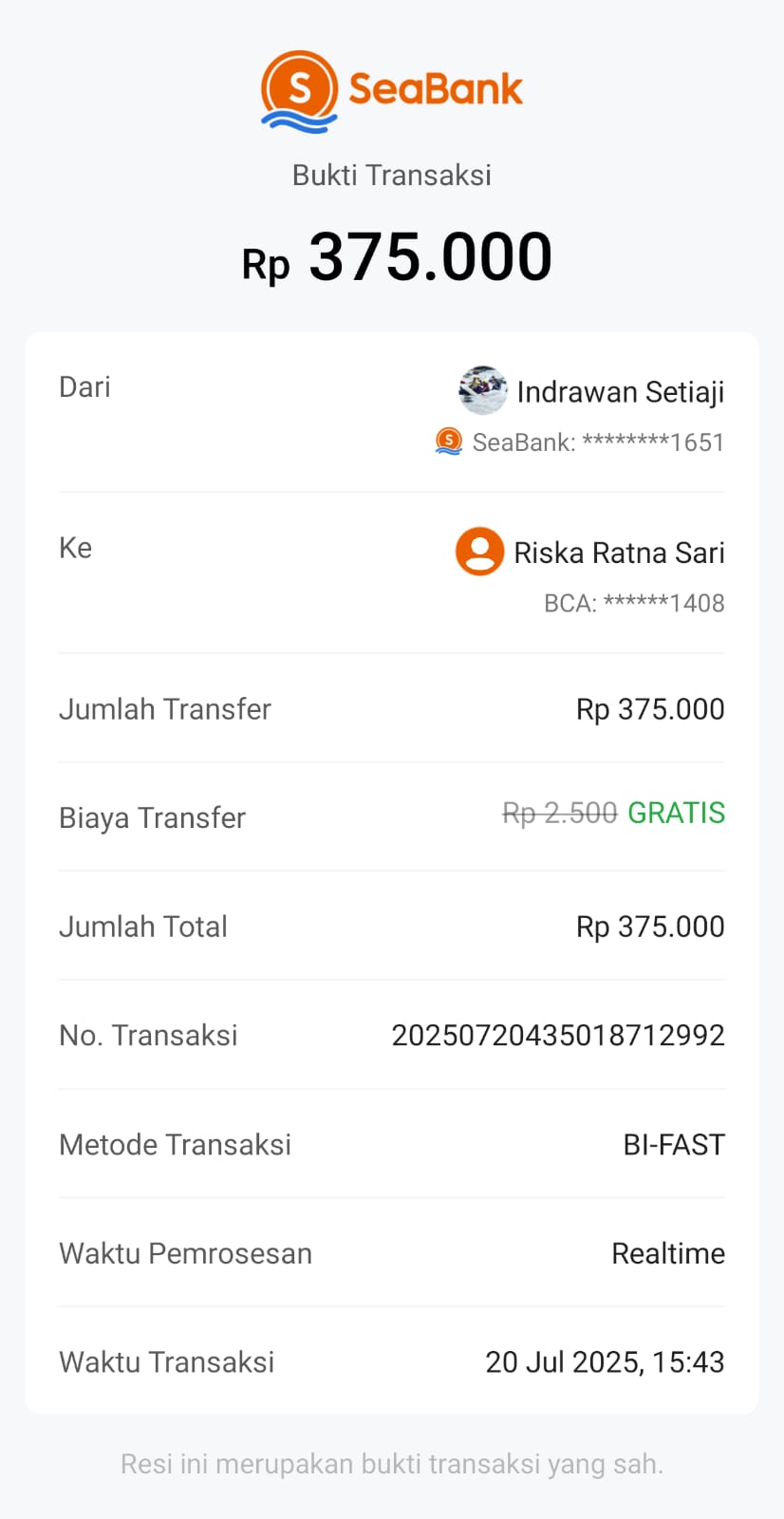This screenshot has width=784, height=1519.
Task: Tap the BCA account number ending 1408
Action: click(633, 603)
